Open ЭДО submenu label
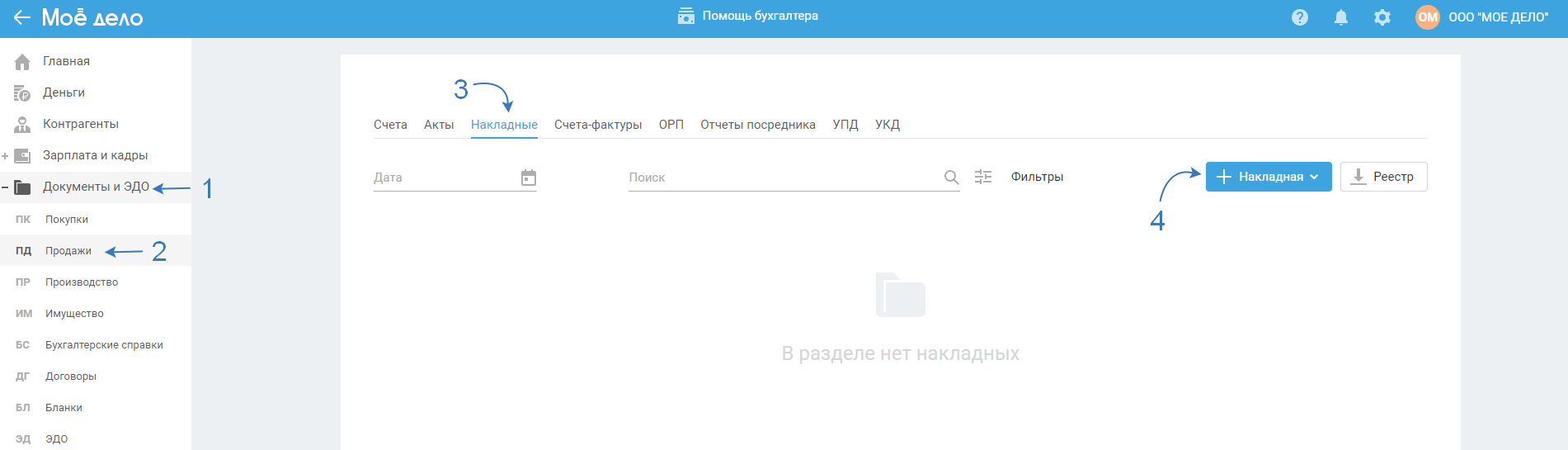Viewport: 1568px width, 450px height. 56,439
